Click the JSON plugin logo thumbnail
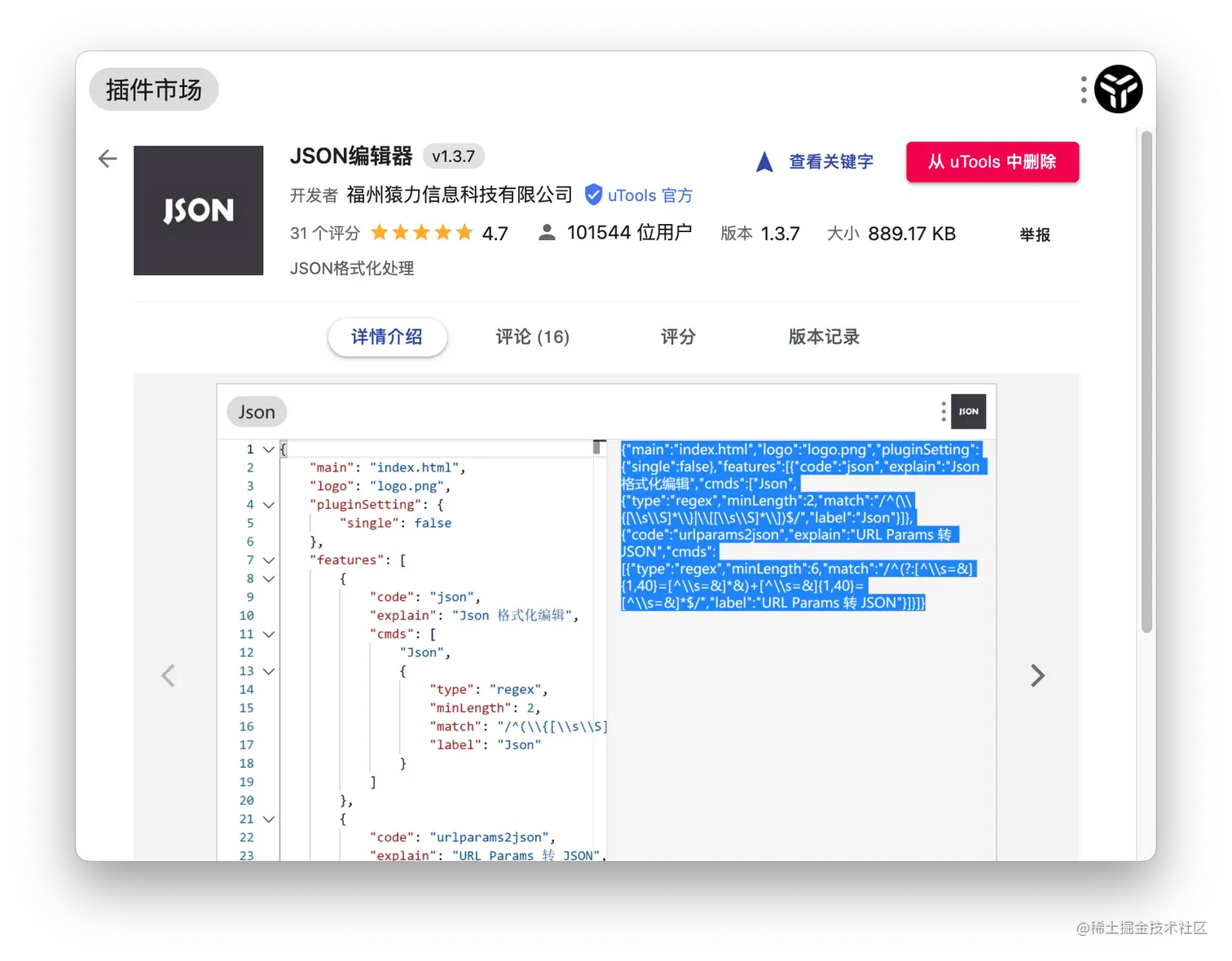Image resolution: width=1232 pixels, height=961 pixels. click(198, 210)
